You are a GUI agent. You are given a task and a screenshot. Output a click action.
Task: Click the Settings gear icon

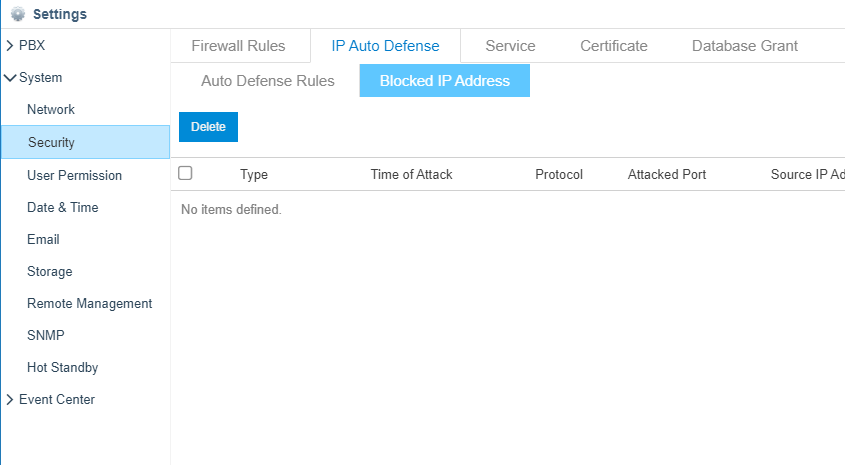pyautogui.click(x=18, y=14)
